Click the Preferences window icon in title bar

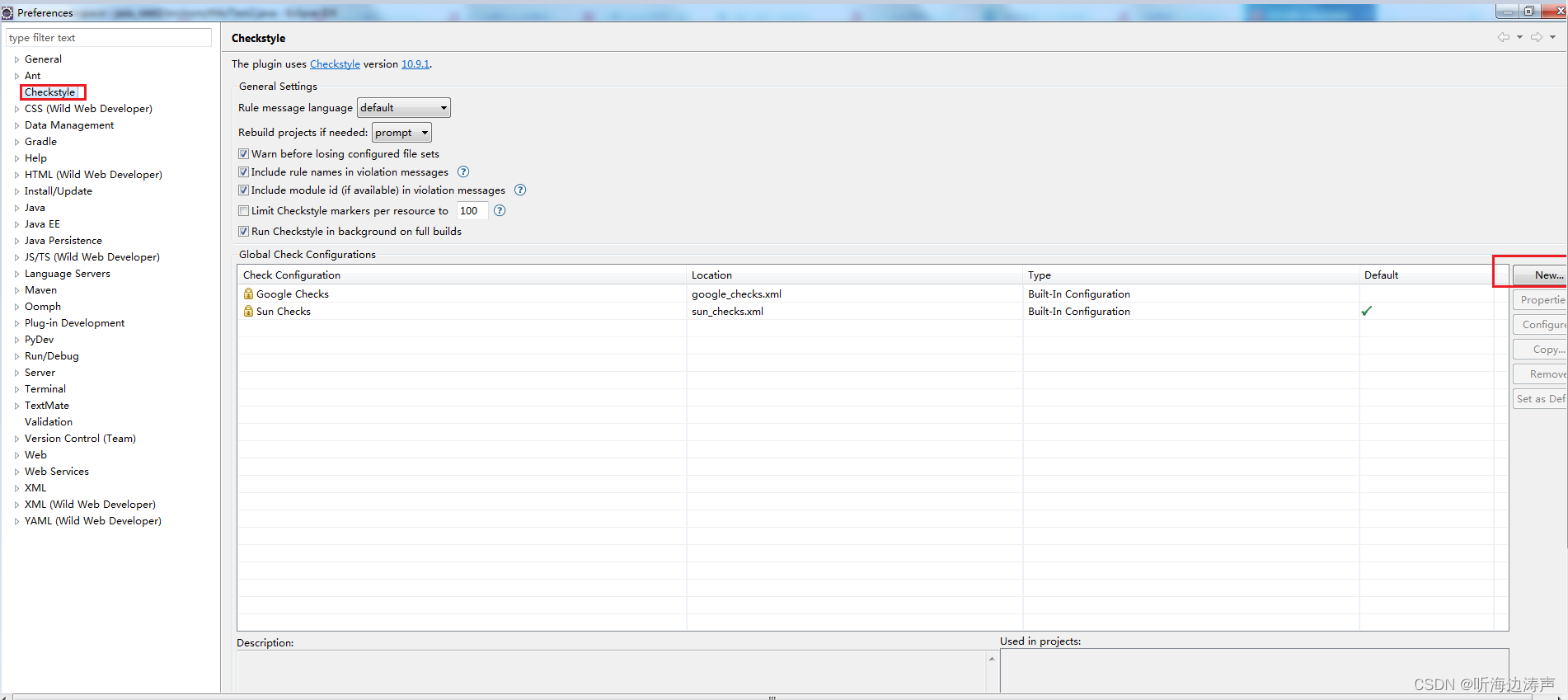[x=7, y=12]
